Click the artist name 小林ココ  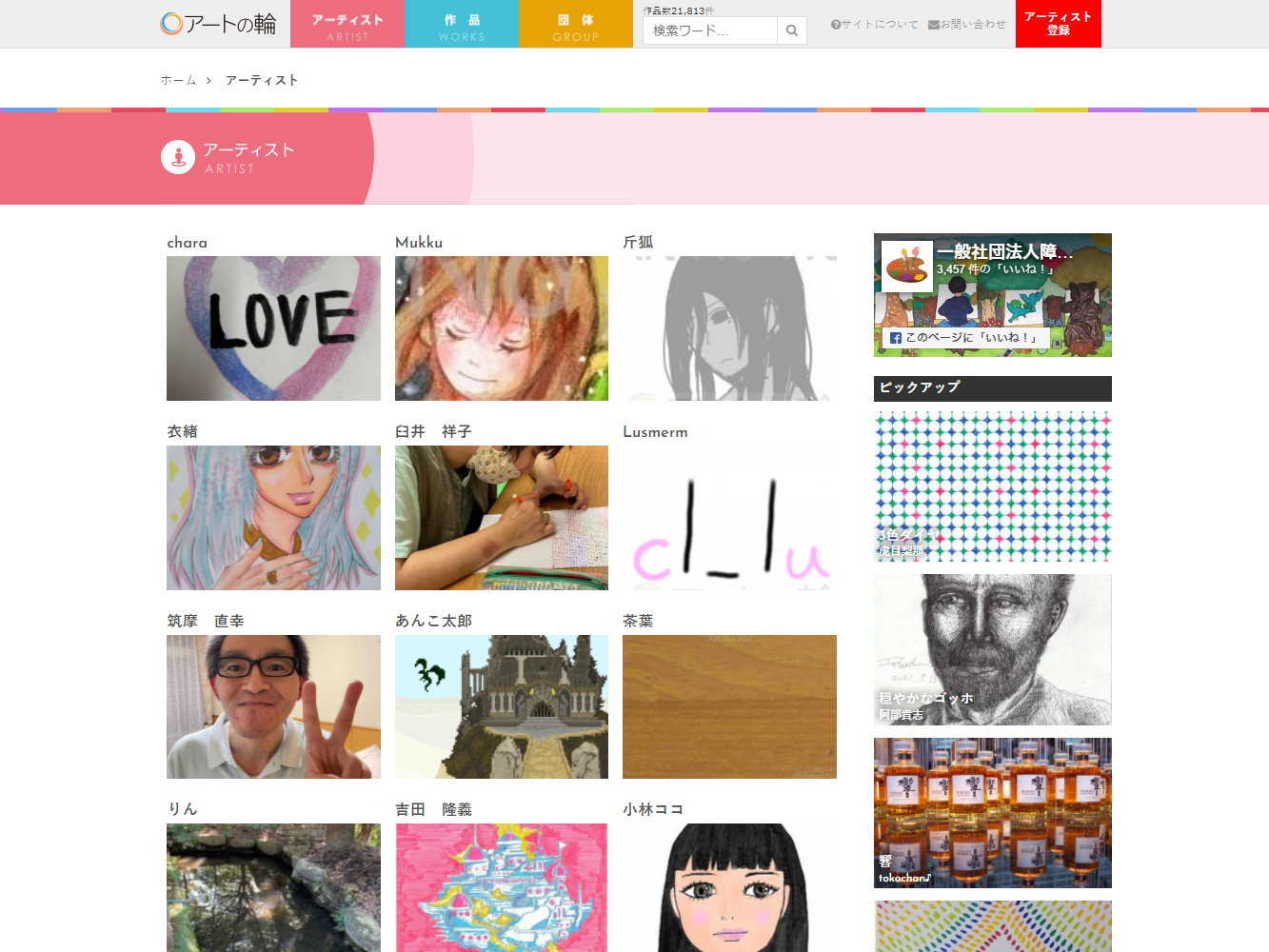click(x=653, y=810)
